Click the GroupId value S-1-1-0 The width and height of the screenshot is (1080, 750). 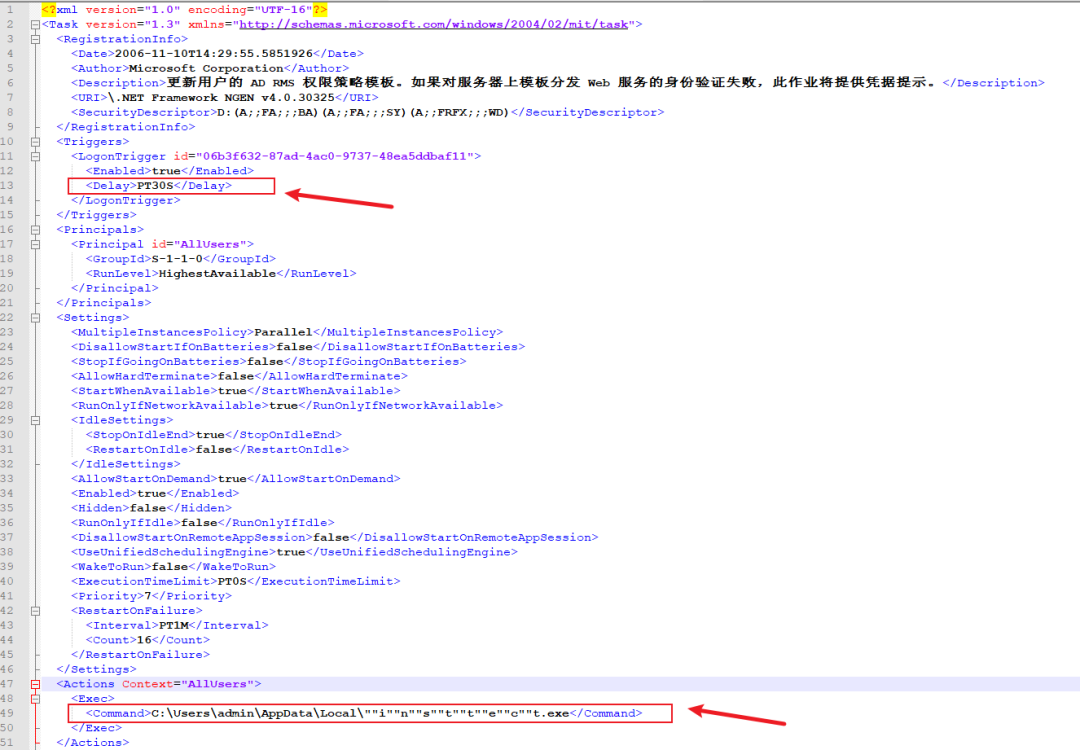click(177, 259)
